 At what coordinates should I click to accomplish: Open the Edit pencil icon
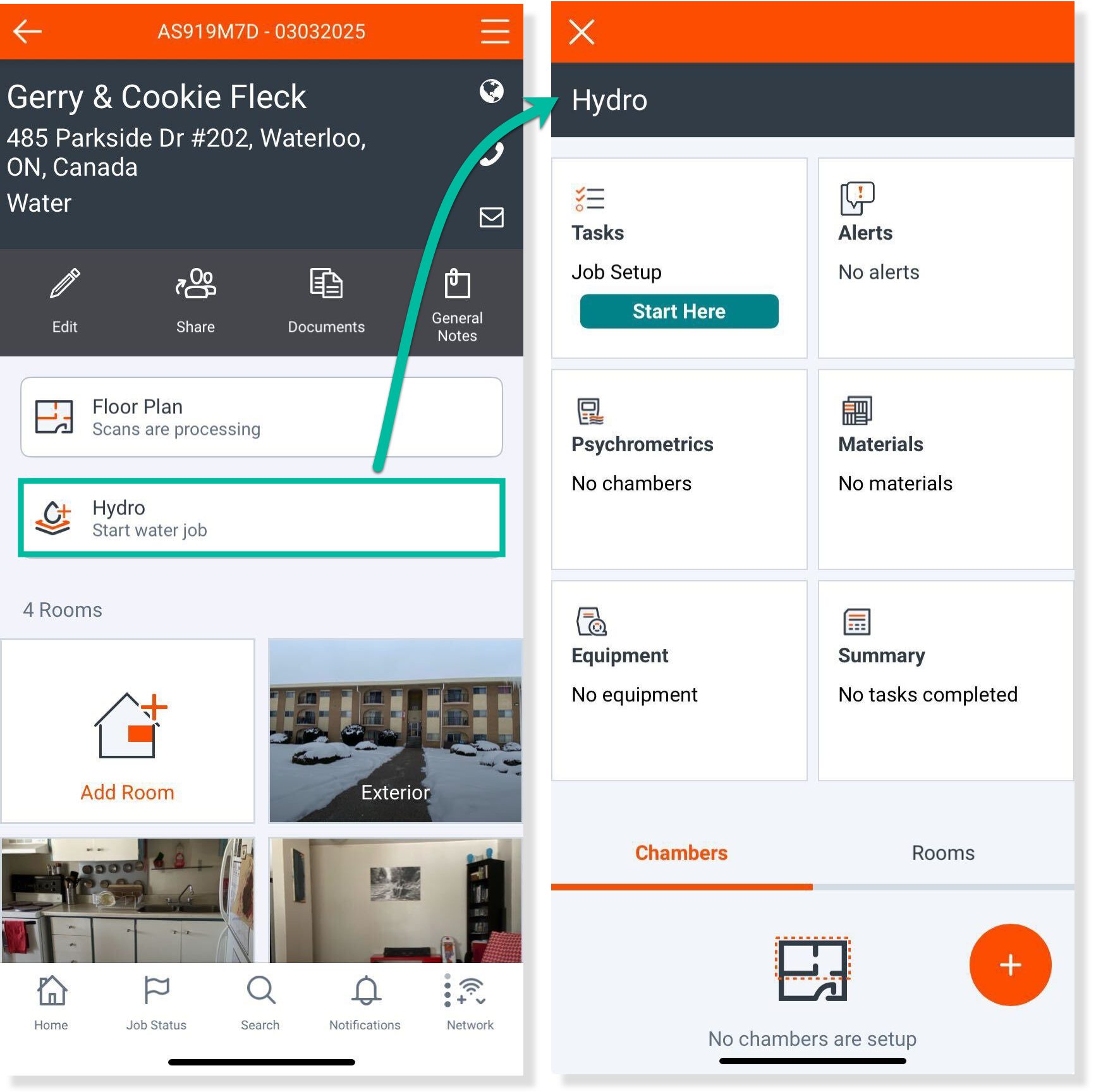tap(64, 284)
